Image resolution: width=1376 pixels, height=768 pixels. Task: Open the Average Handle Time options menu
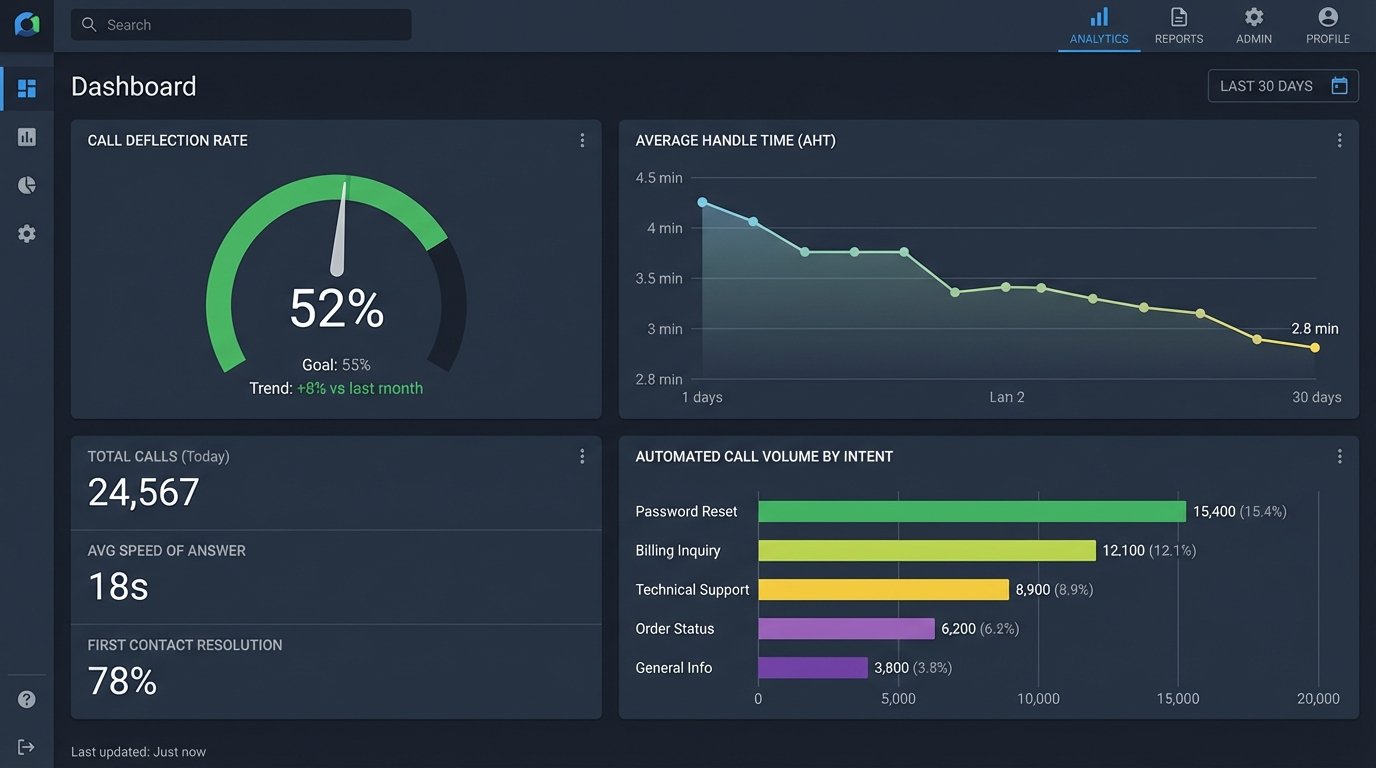click(x=1339, y=141)
